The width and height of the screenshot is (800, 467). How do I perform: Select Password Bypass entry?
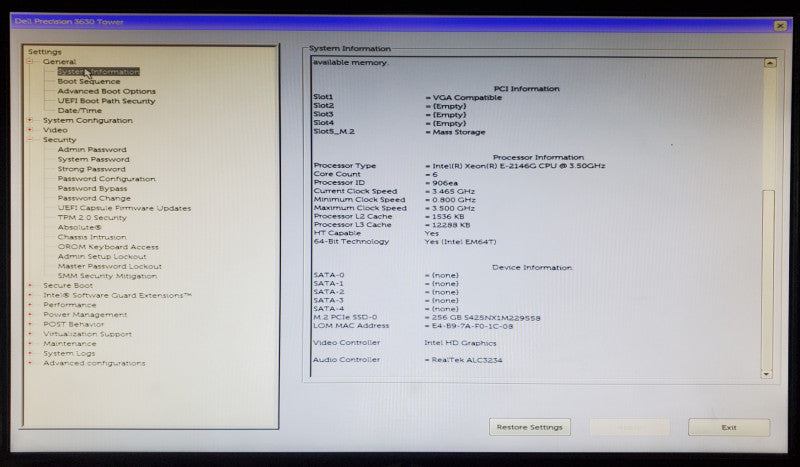[x=92, y=188]
